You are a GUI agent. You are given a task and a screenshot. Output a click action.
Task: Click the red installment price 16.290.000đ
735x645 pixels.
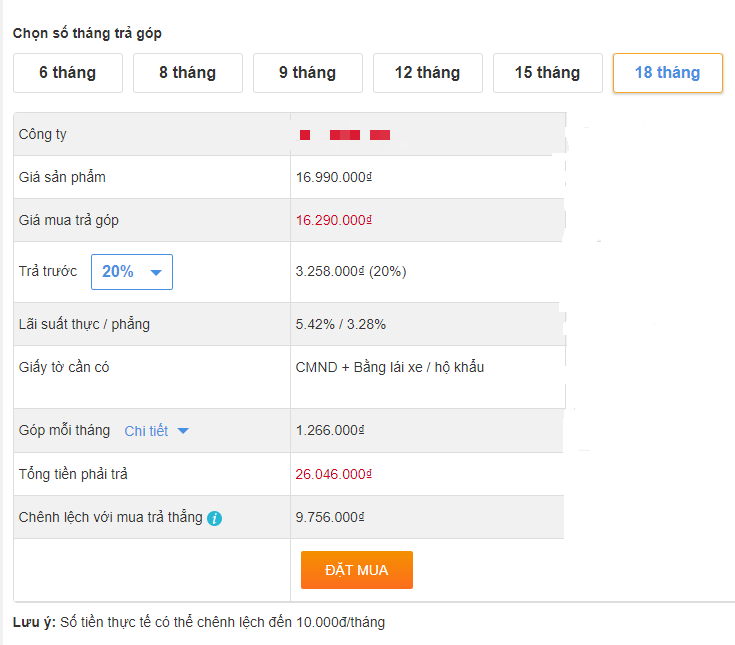pyautogui.click(x=334, y=220)
